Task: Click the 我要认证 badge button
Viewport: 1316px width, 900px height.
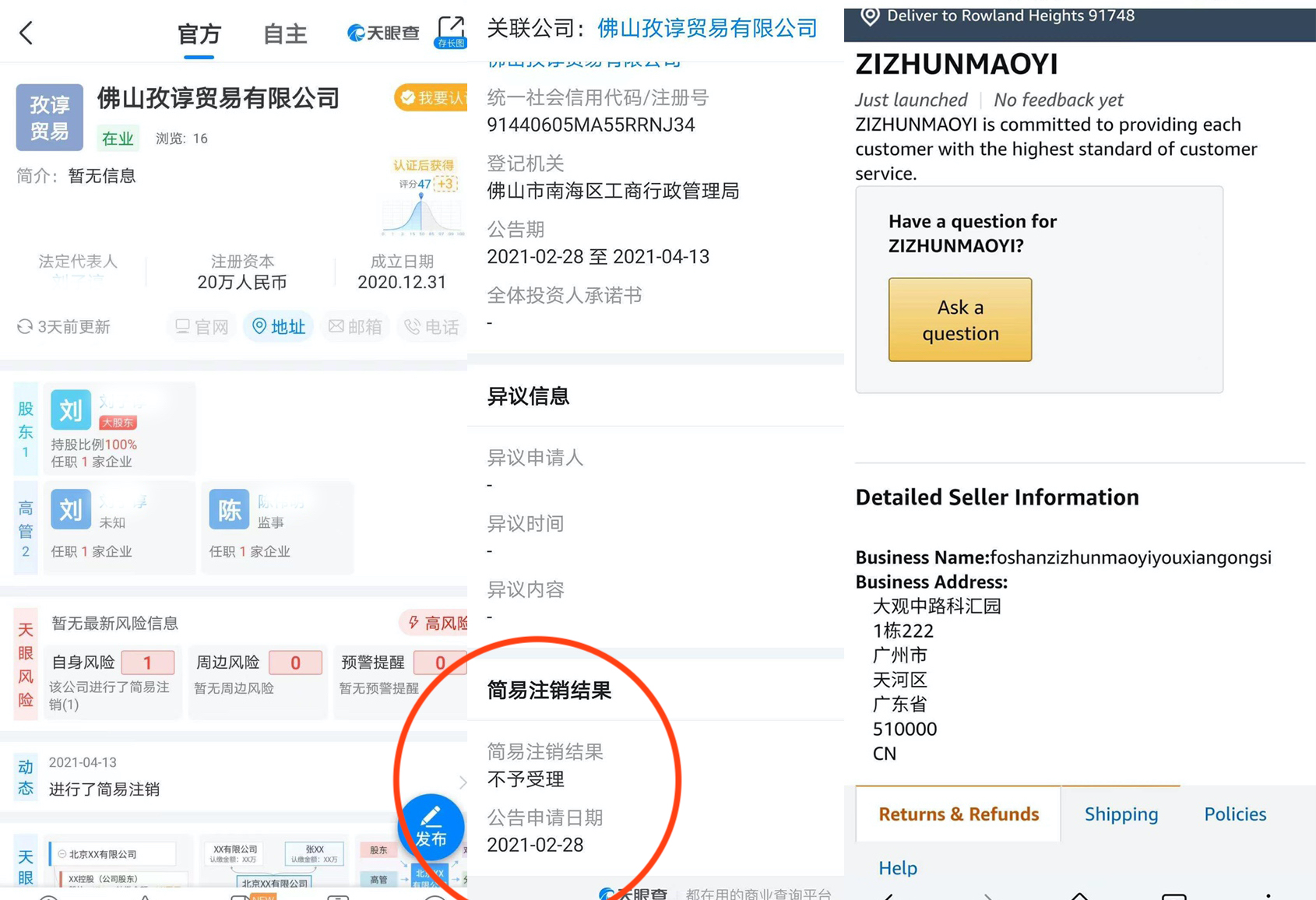Action: point(431,97)
